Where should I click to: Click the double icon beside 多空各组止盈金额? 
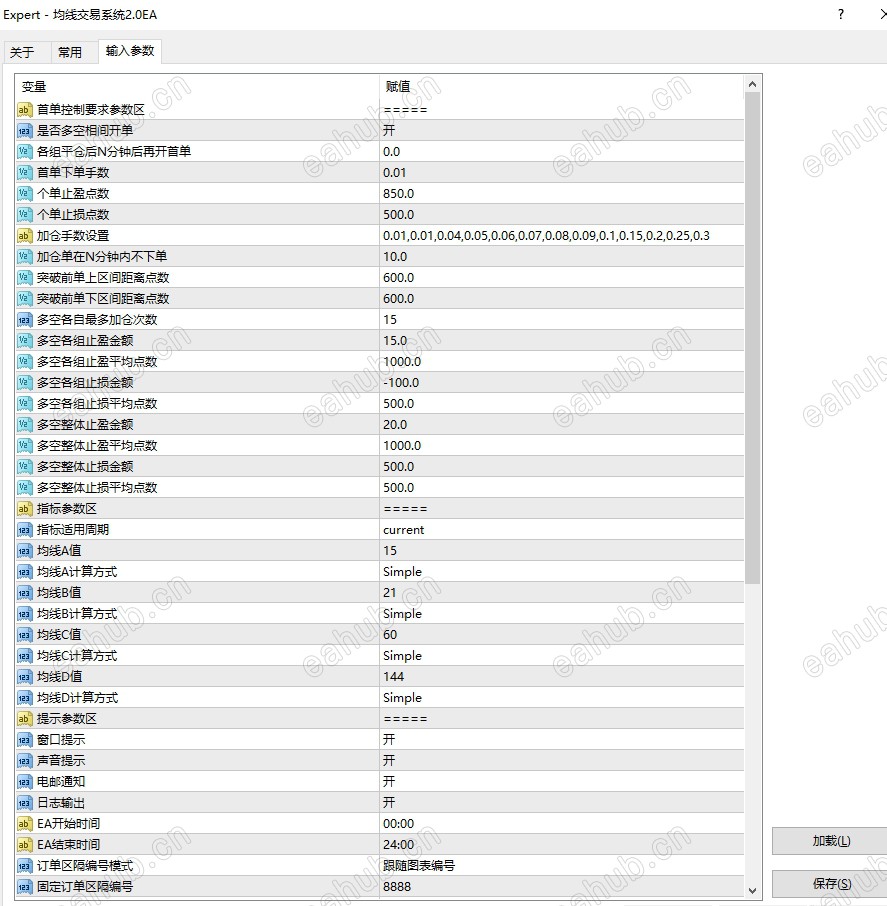[24, 340]
